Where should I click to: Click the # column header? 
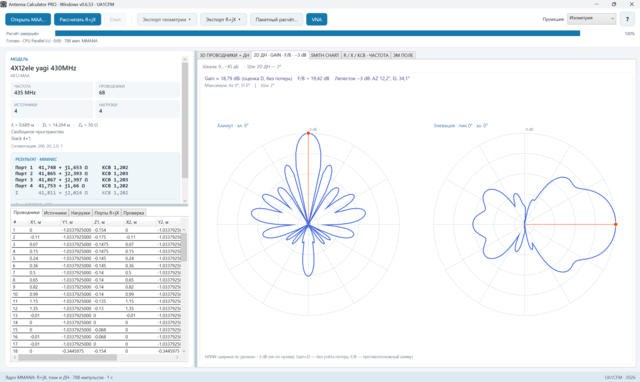click(20, 222)
